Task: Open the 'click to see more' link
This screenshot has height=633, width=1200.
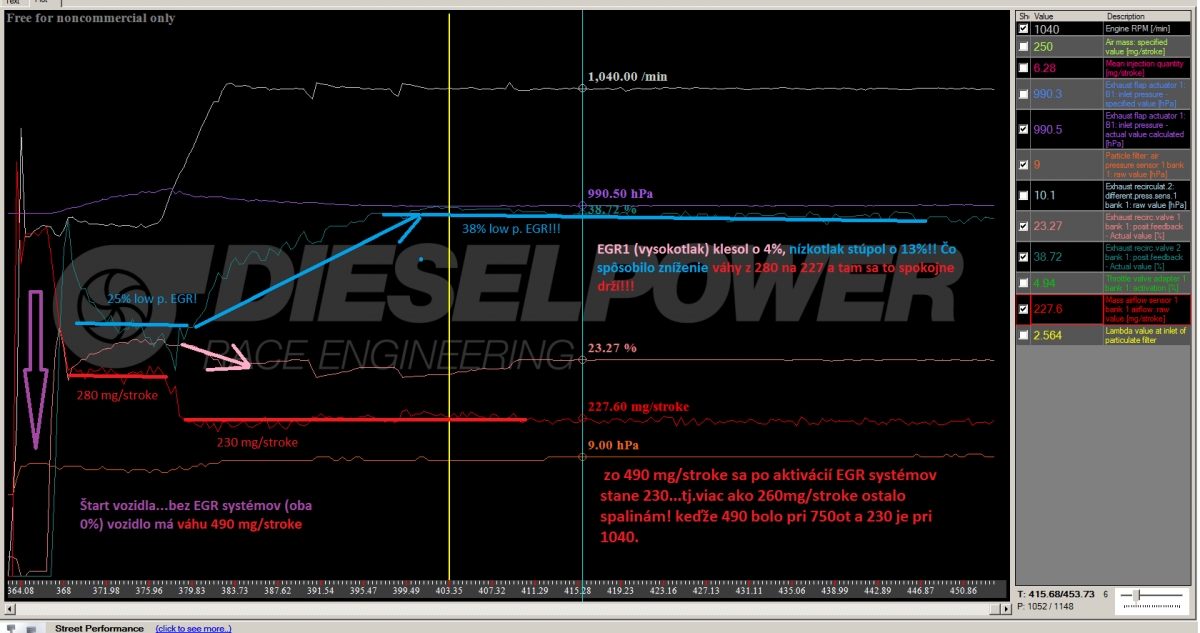Action: [x=194, y=628]
